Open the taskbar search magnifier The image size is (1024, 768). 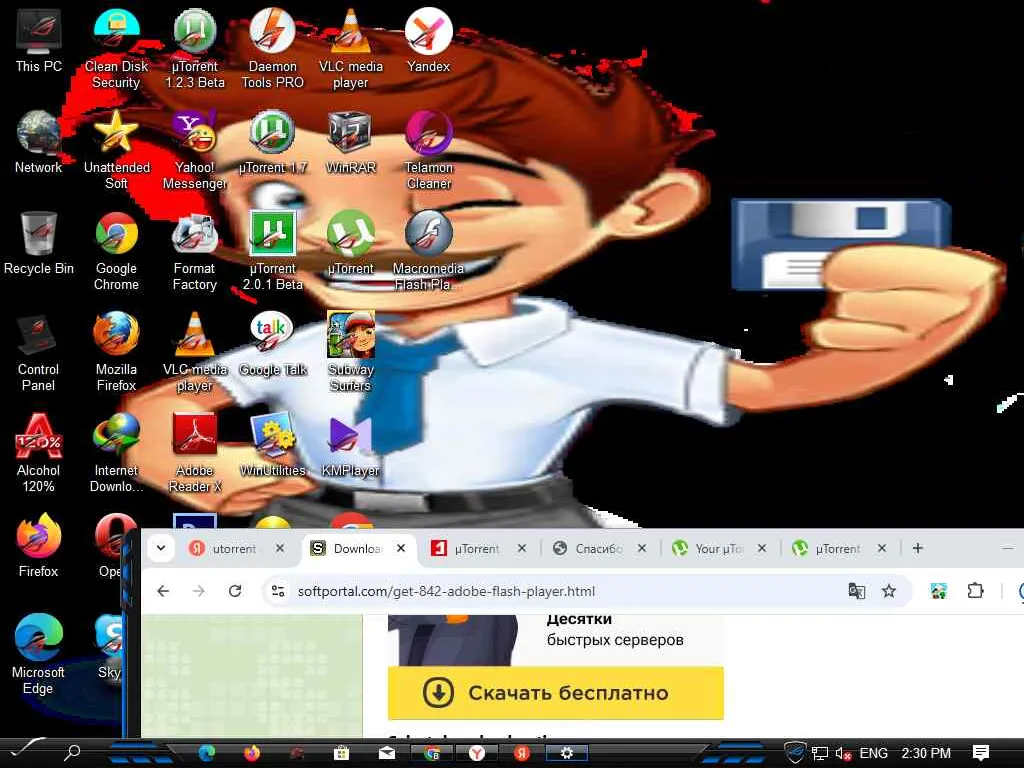tap(71, 753)
